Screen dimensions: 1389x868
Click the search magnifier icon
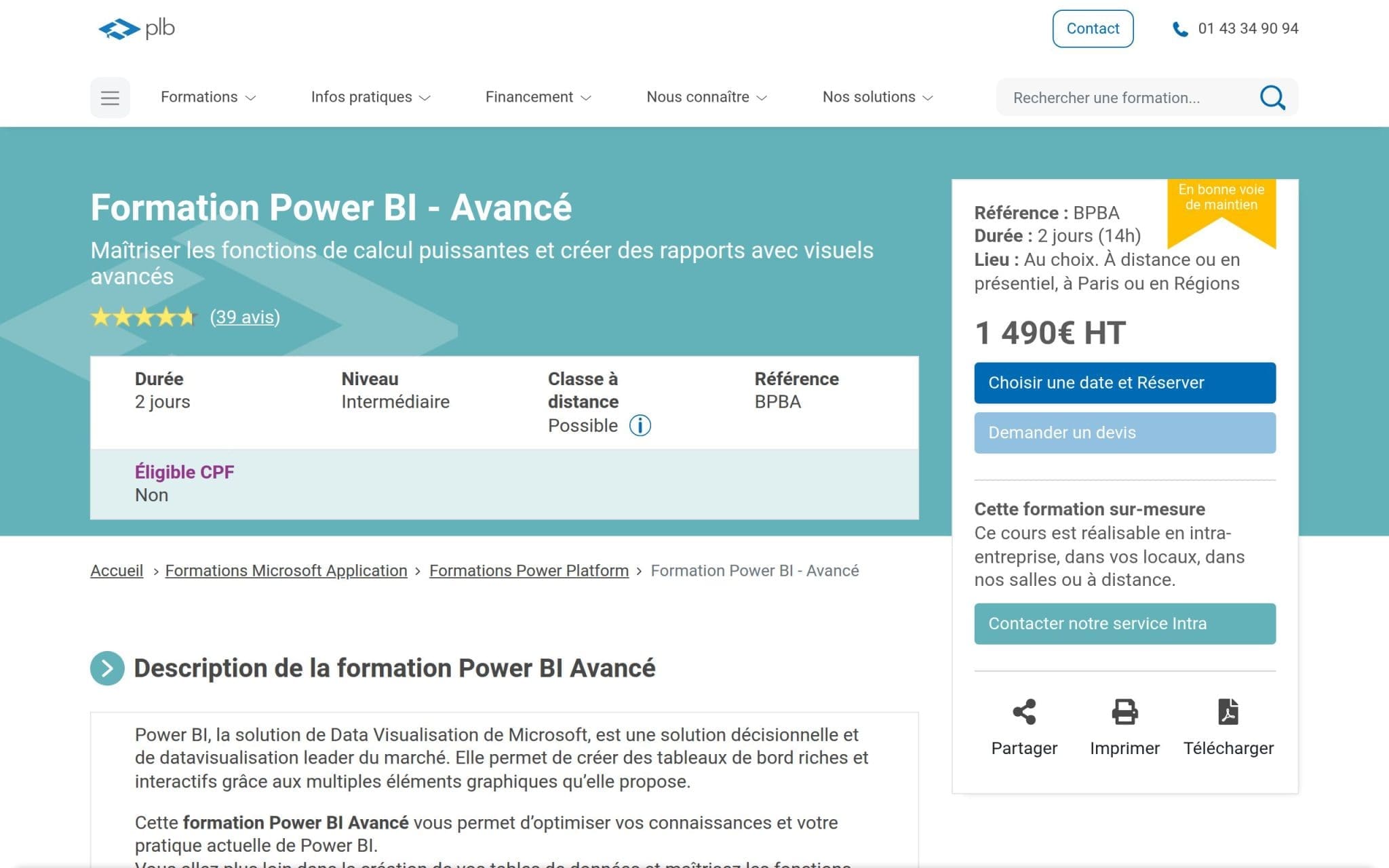[1272, 98]
